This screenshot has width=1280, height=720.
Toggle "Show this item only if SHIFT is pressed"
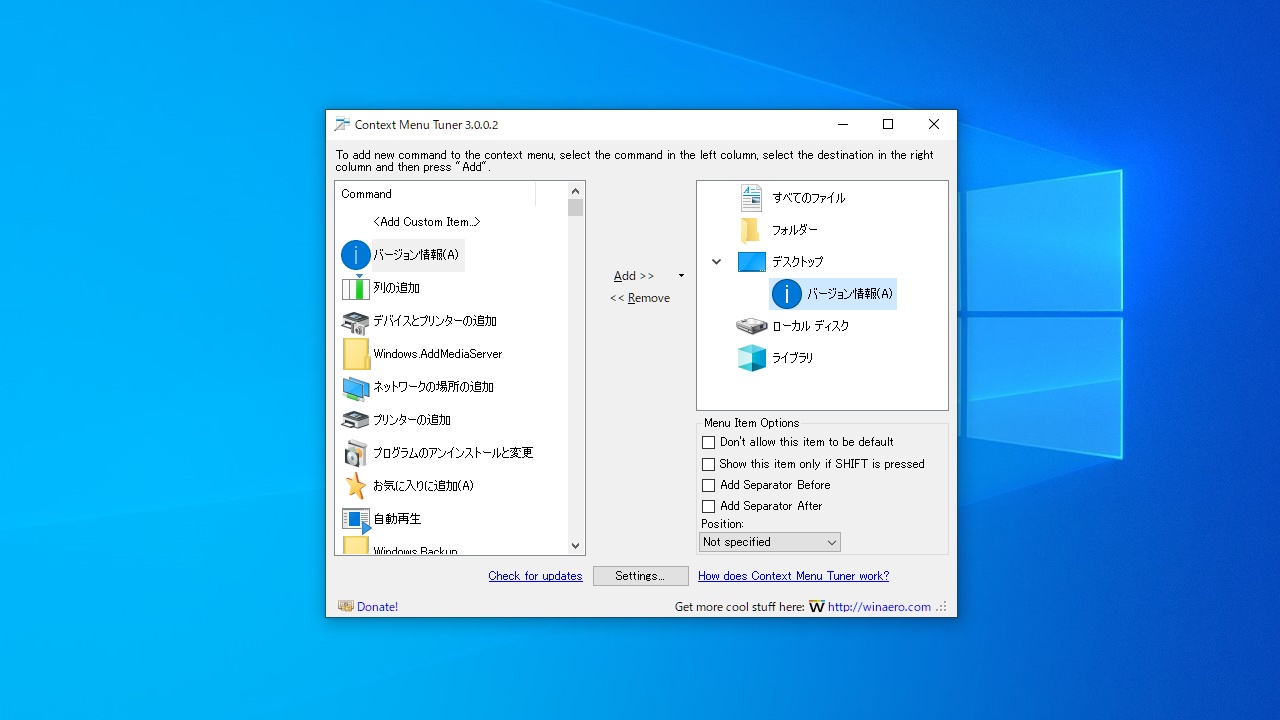click(x=708, y=464)
